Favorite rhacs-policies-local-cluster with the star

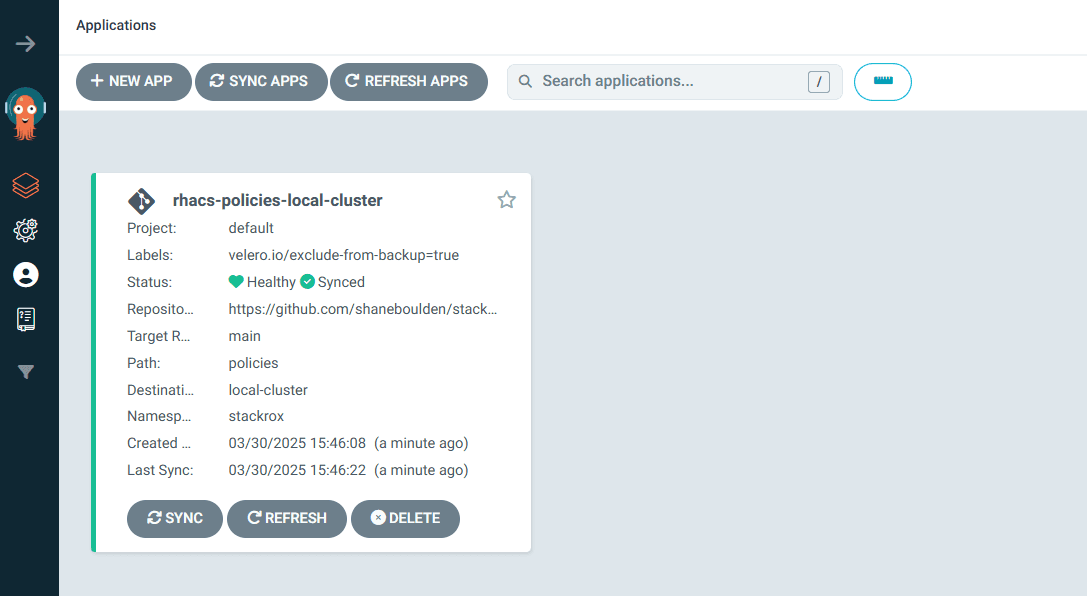[506, 200]
